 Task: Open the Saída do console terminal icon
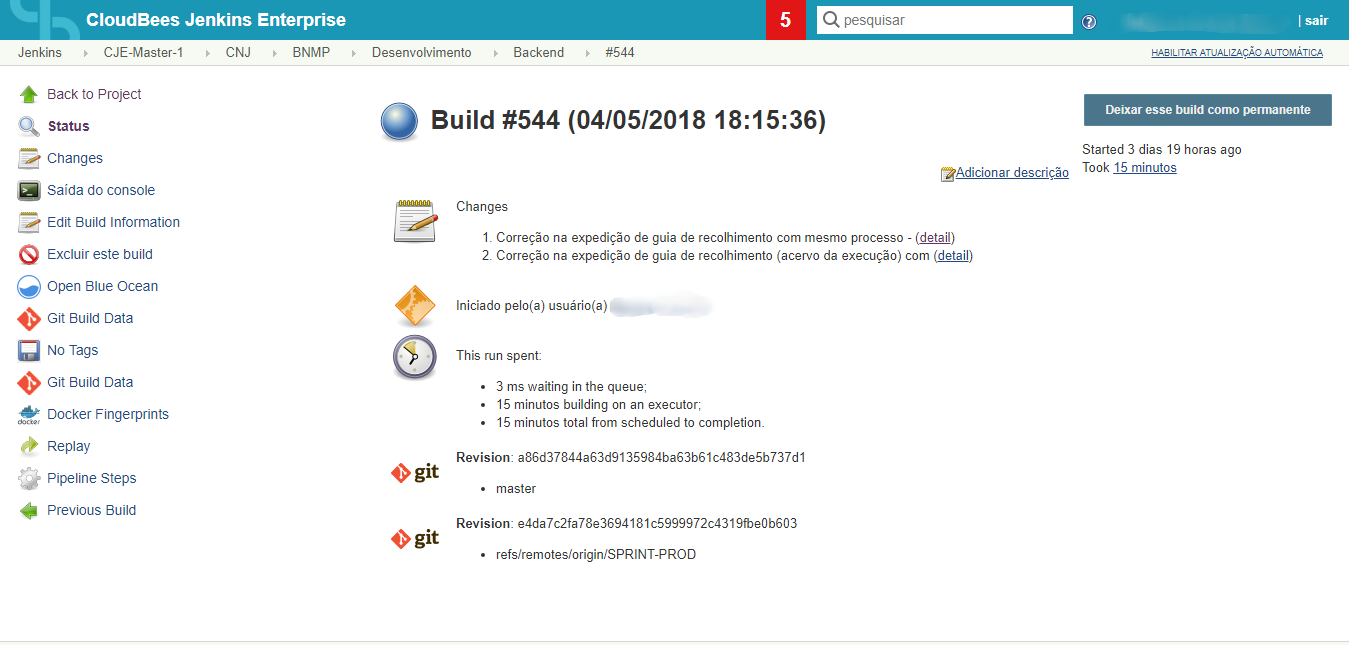coord(29,190)
